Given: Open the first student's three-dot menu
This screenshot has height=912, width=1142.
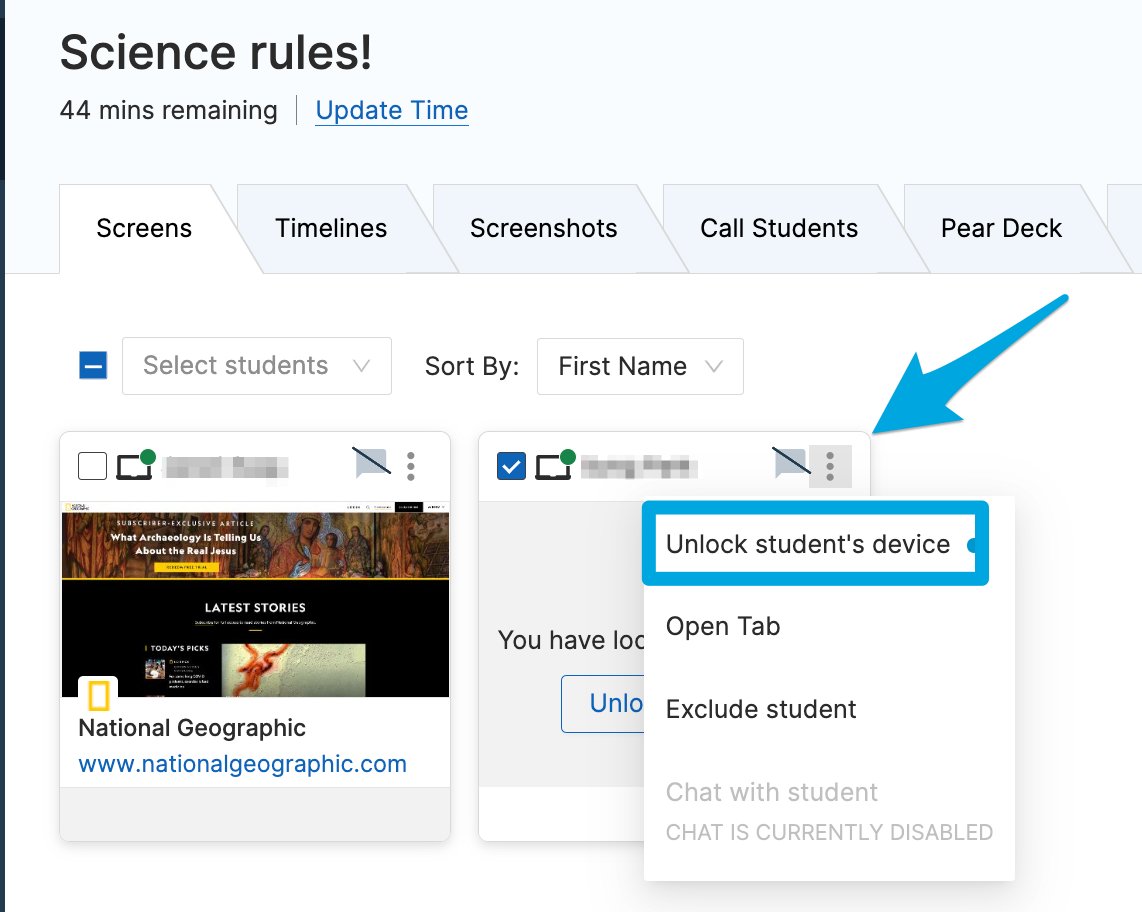Looking at the screenshot, I should [411, 466].
